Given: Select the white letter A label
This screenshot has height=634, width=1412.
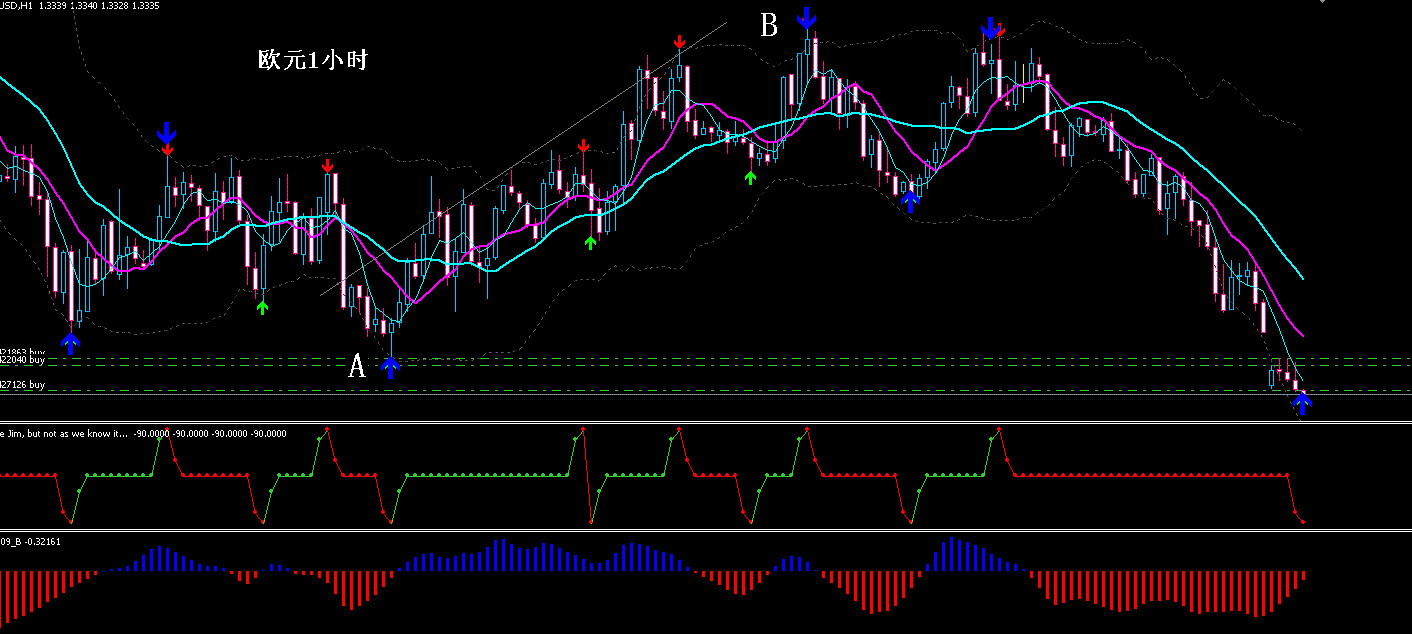Looking at the screenshot, I should pos(357,367).
